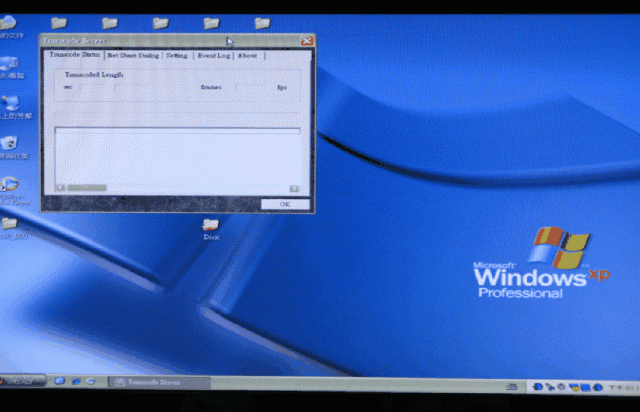This screenshot has width=640, height=412.
Task: Click the first Quick Launch icon on the taskbar
Action: point(60,381)
